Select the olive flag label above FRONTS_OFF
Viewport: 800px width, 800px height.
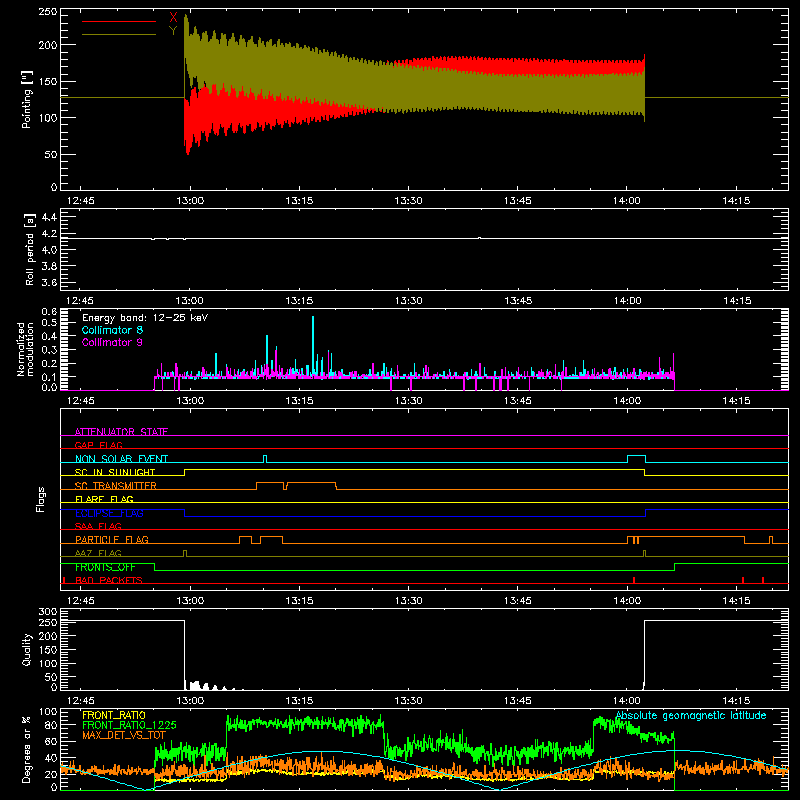click(98, 553)
